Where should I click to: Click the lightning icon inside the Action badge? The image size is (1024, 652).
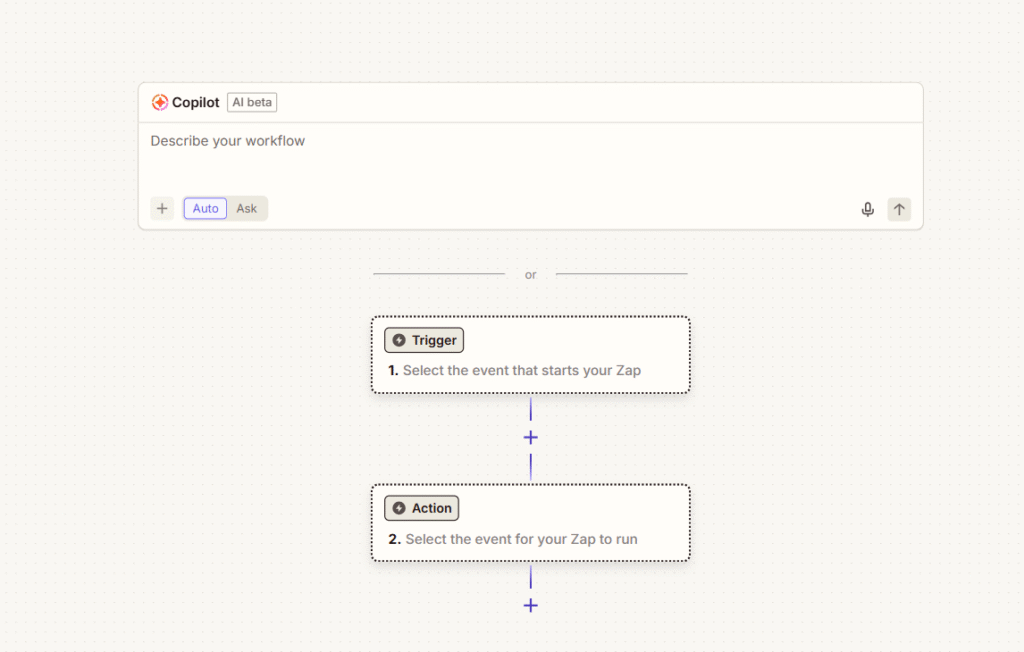coord(398,508)
